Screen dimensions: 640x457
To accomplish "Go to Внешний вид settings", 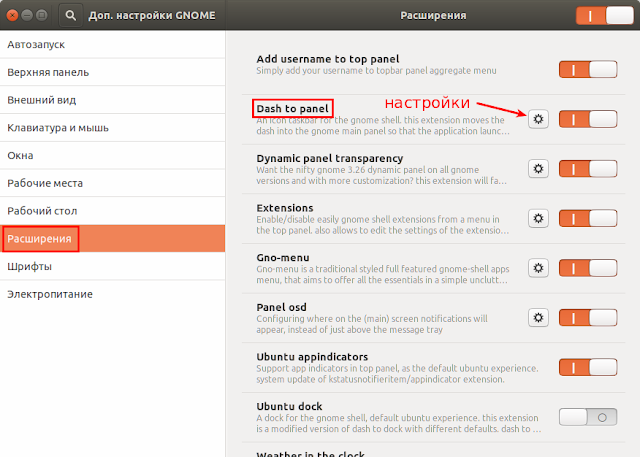I will [112, 100].
